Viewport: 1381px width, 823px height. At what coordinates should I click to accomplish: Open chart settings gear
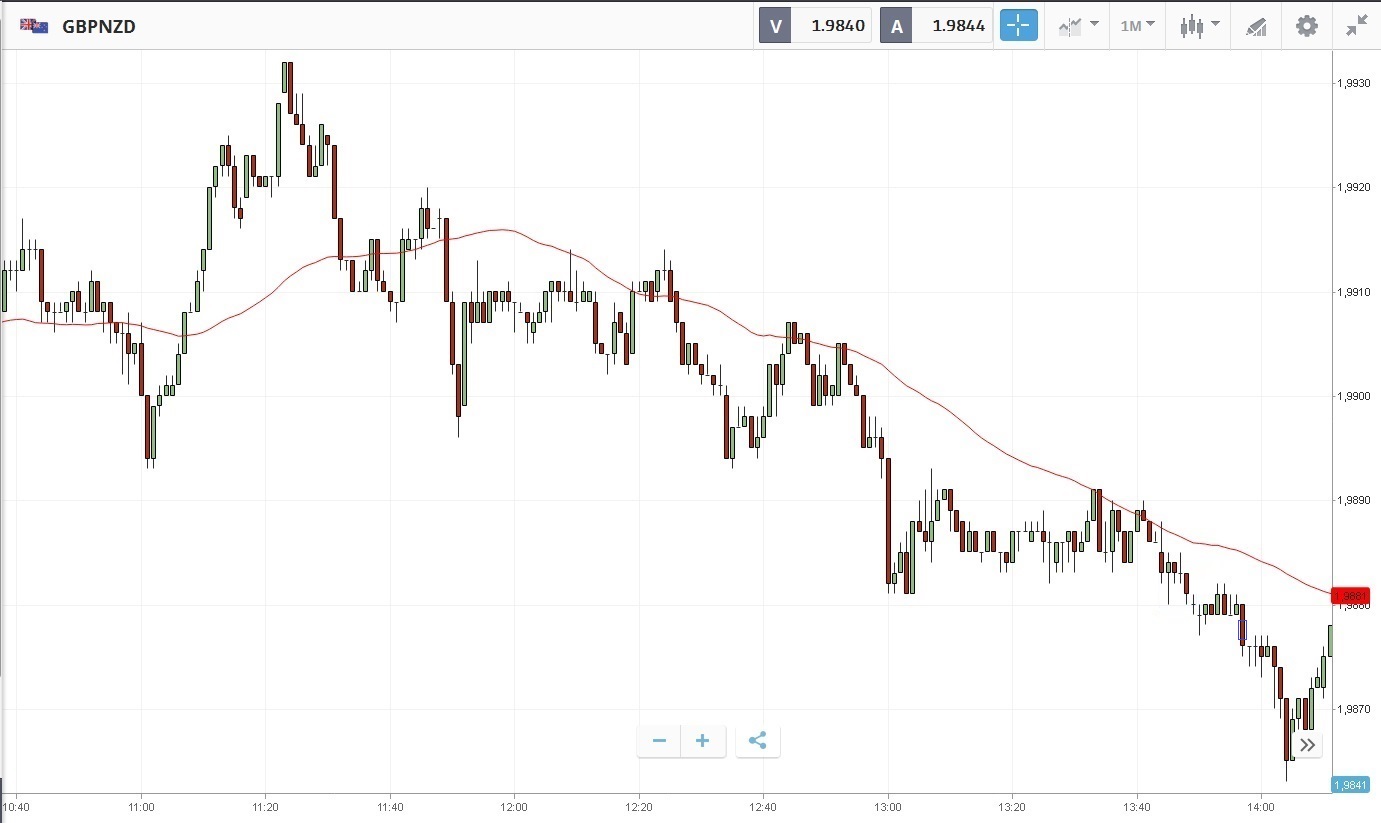(x=1307, y=26)
